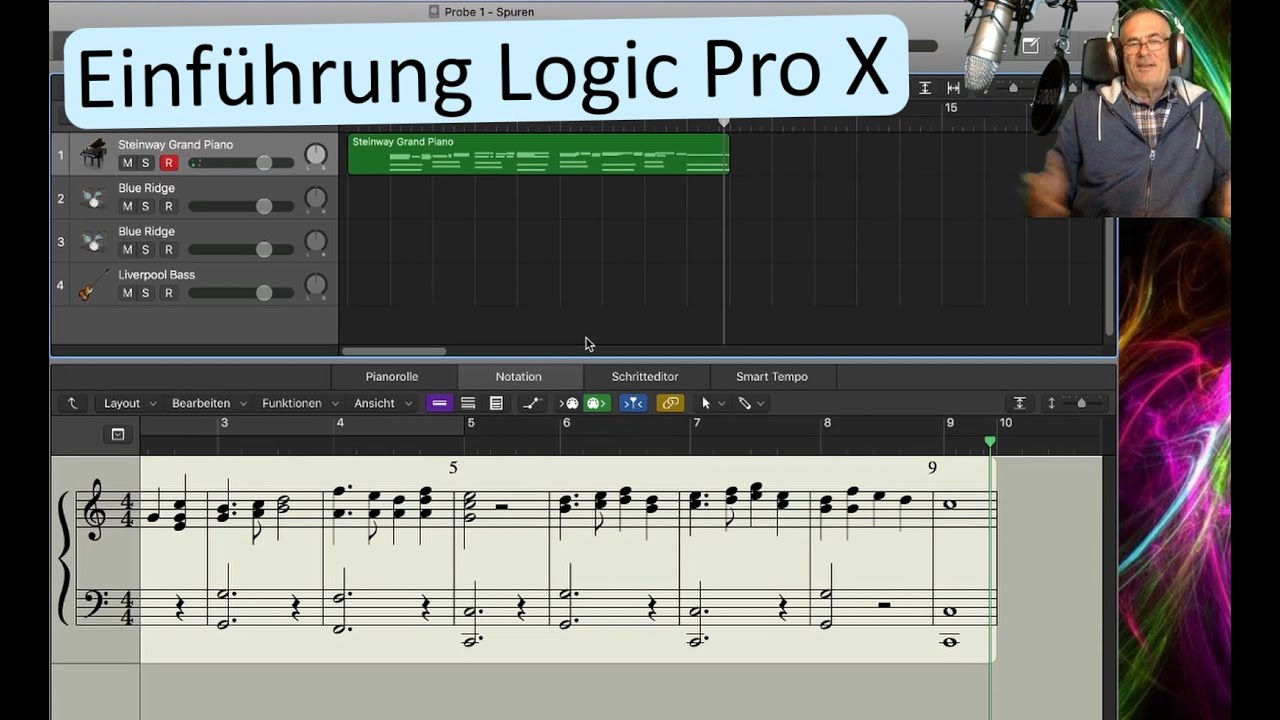Click the horizontal auto zoom icon in tracks area

click(953, 88)
